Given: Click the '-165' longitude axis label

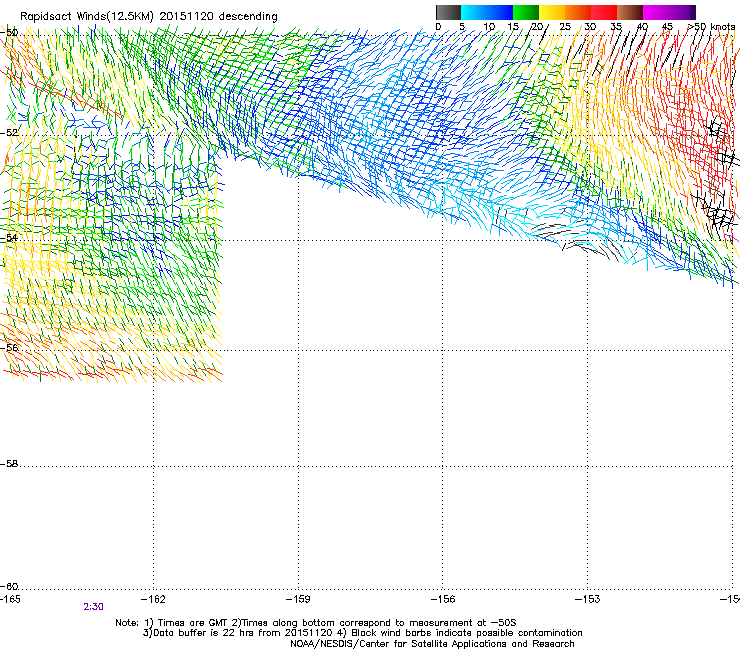Looking at the screenshot, I should [x=10, y=599].
